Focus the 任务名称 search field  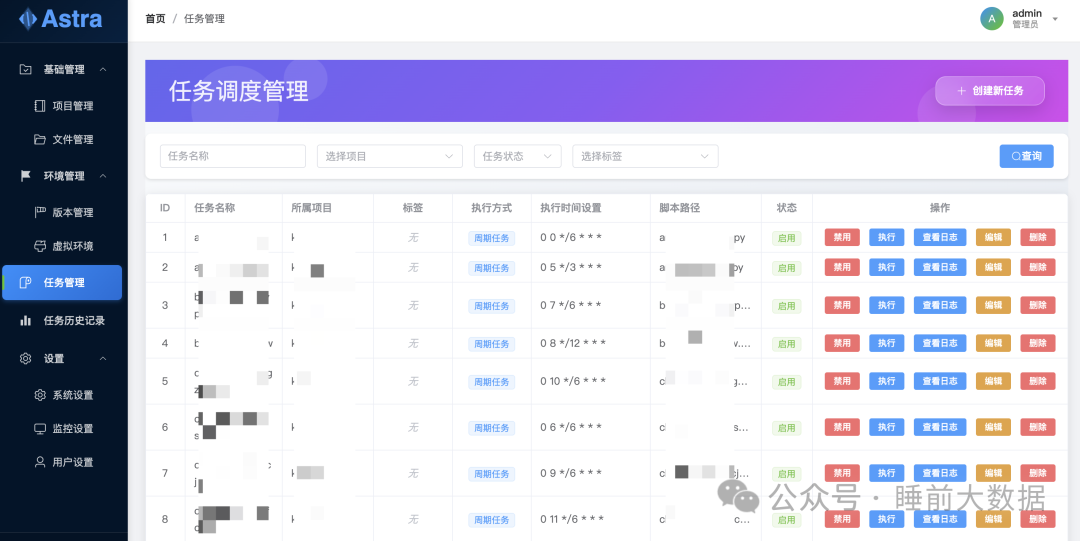233,156
